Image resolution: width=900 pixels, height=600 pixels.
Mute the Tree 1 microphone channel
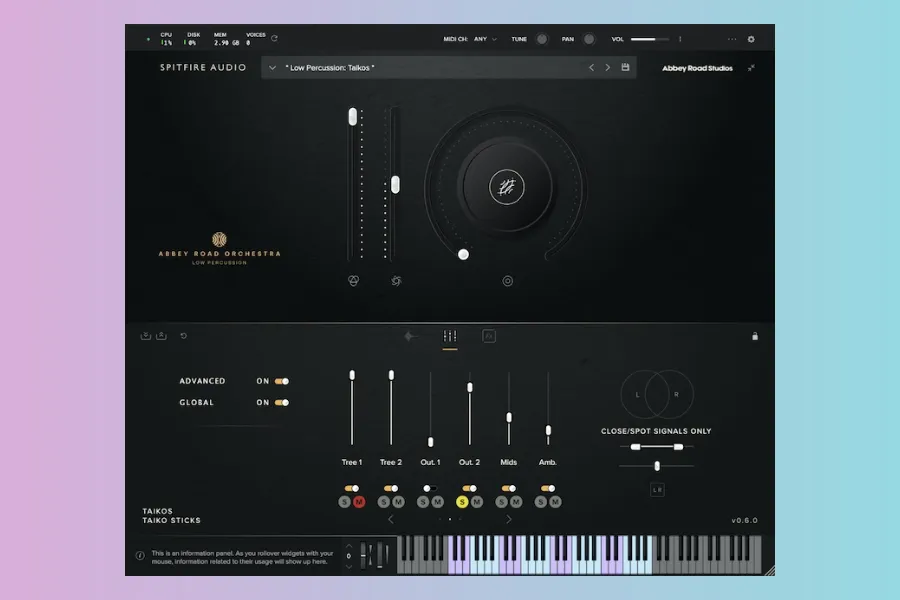[x=358, y=502]
